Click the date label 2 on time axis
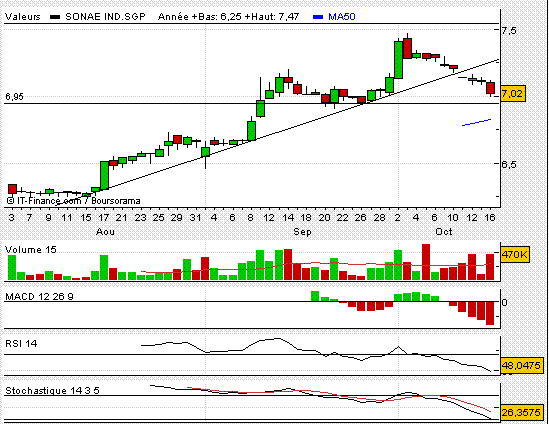The image size is (549, 424). coord(397,218)
